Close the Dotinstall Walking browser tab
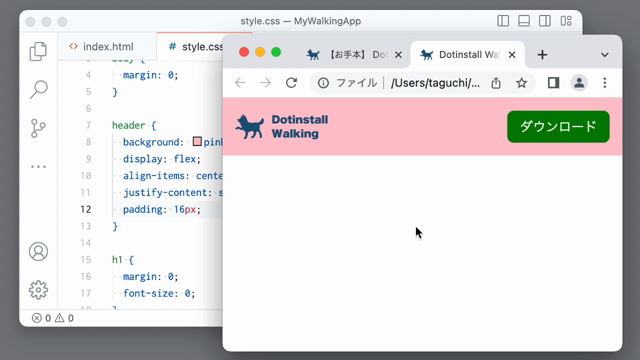This screenshot has height=360, width=640. tap(512, 55)
